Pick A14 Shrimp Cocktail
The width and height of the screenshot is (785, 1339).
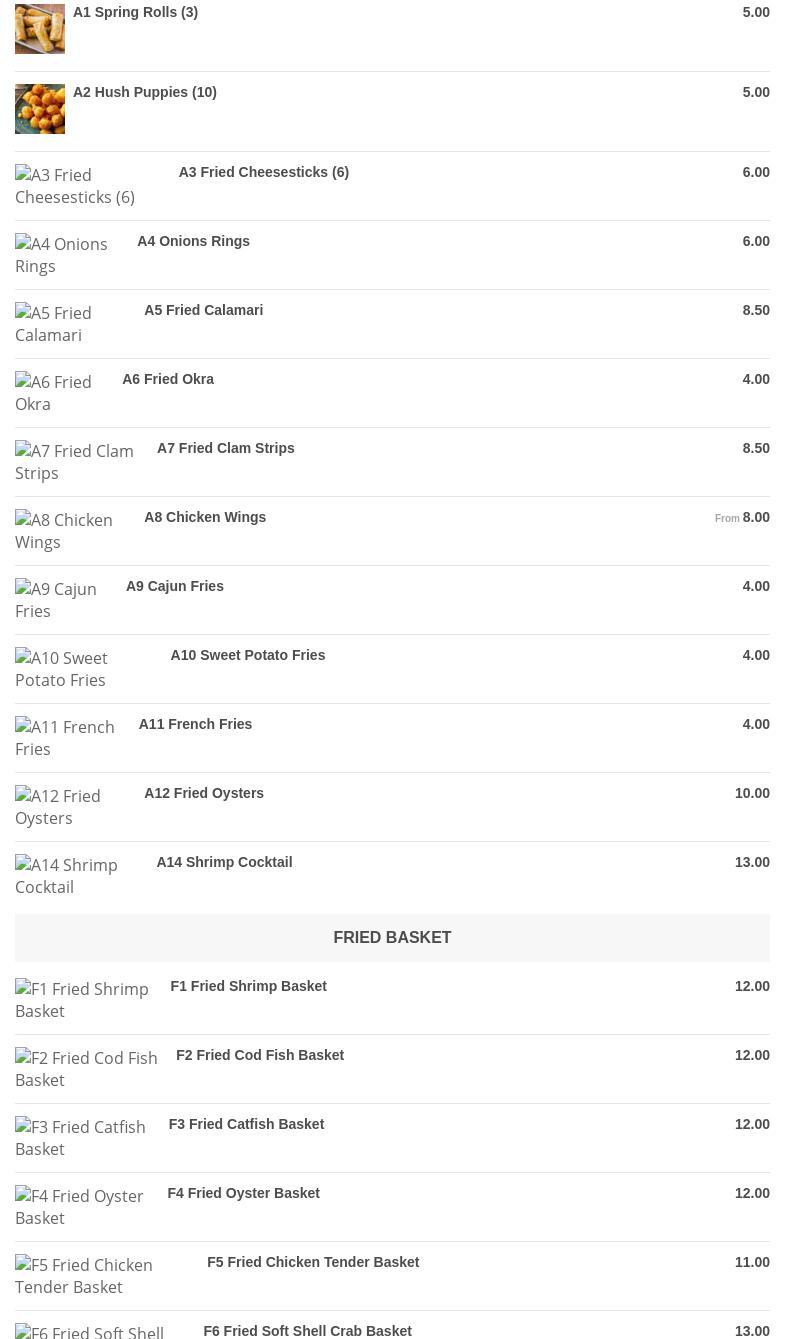click(224, 862)
